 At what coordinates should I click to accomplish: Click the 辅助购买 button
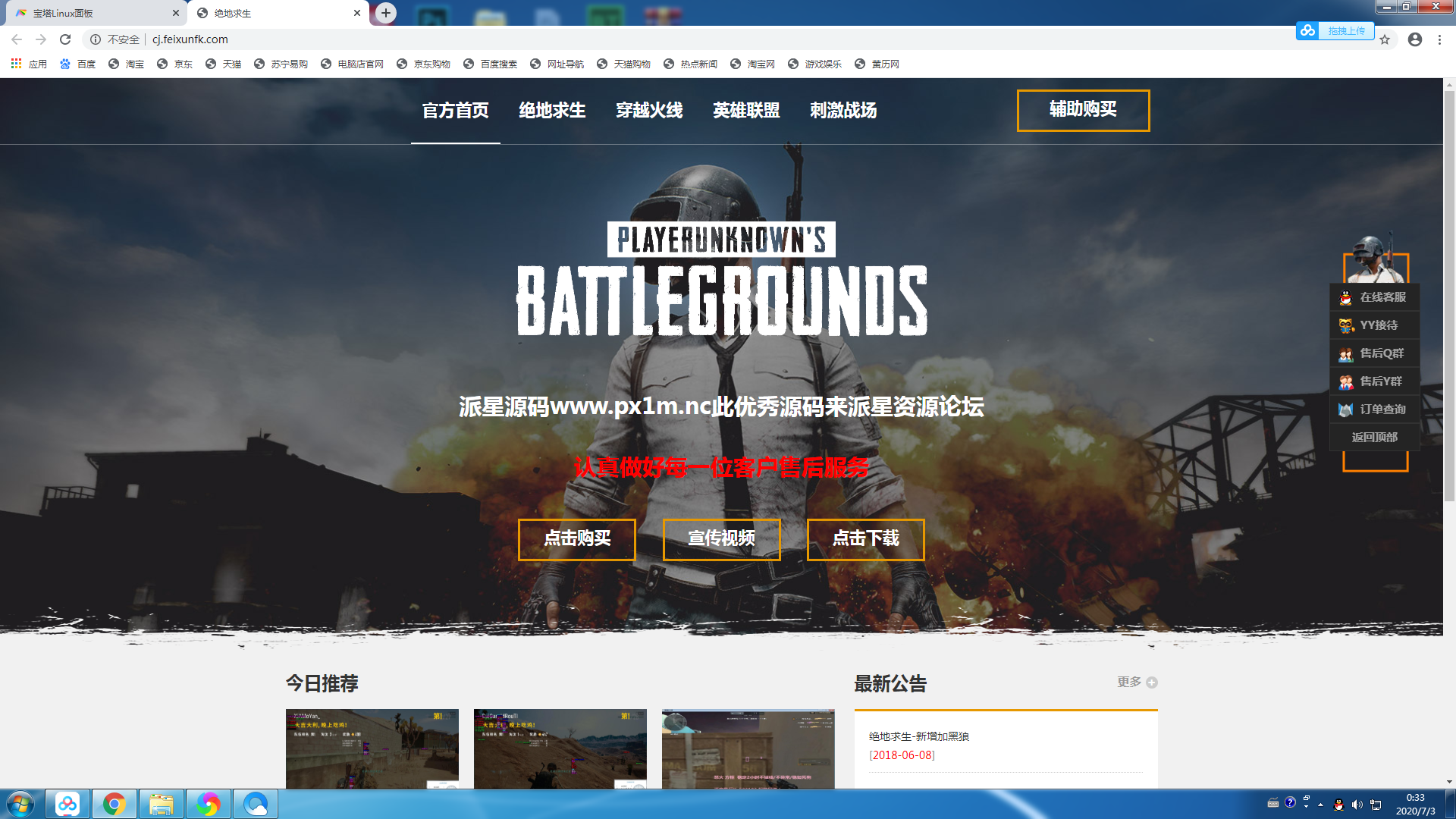click(1083, 111)
